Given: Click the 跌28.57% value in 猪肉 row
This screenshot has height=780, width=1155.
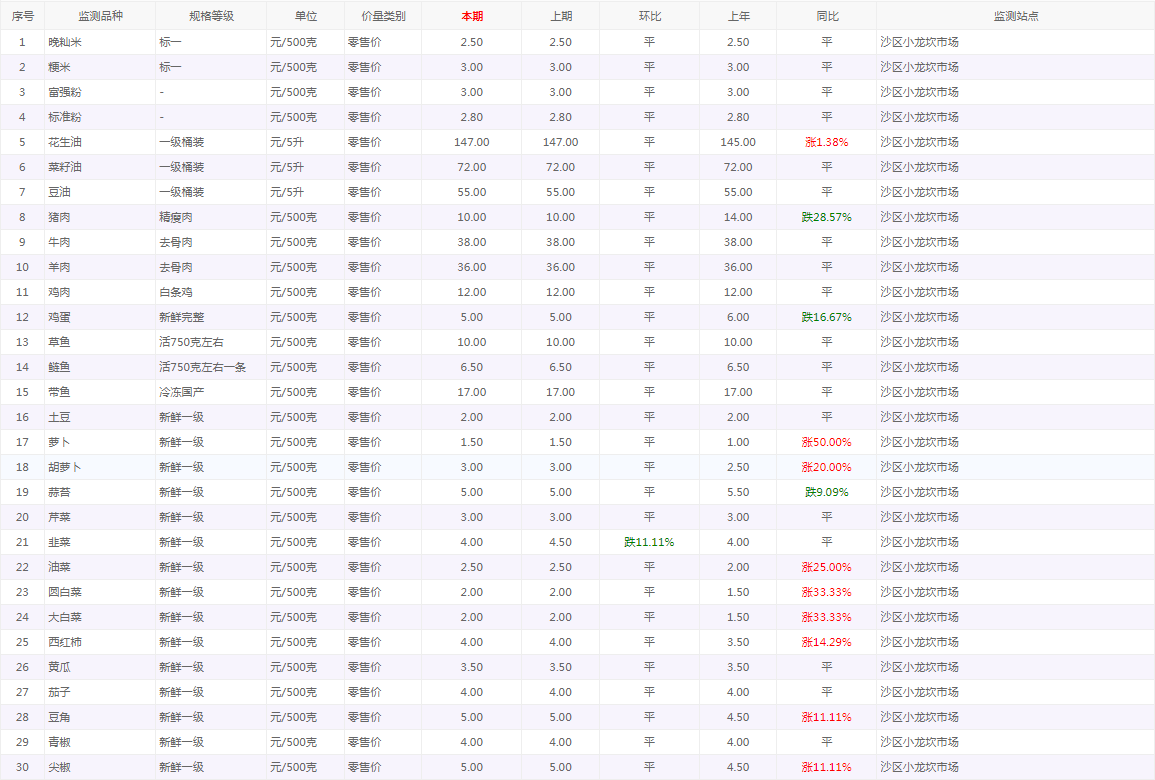Looking at the screenshot, I should [x=826, y=217].
